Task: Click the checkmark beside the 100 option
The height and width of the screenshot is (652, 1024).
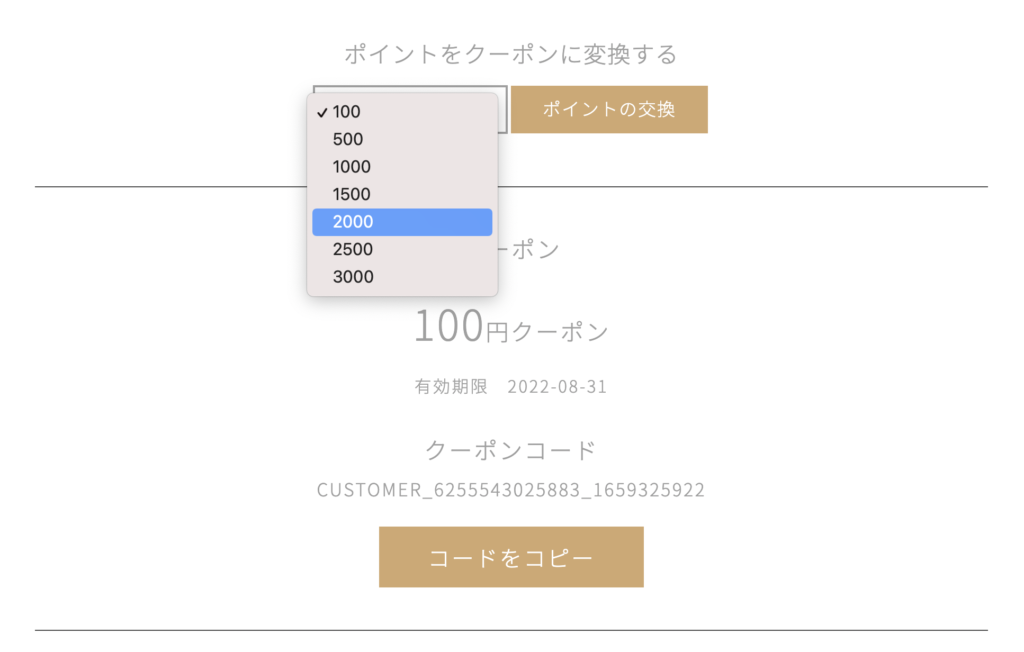Action: point(322,112)
